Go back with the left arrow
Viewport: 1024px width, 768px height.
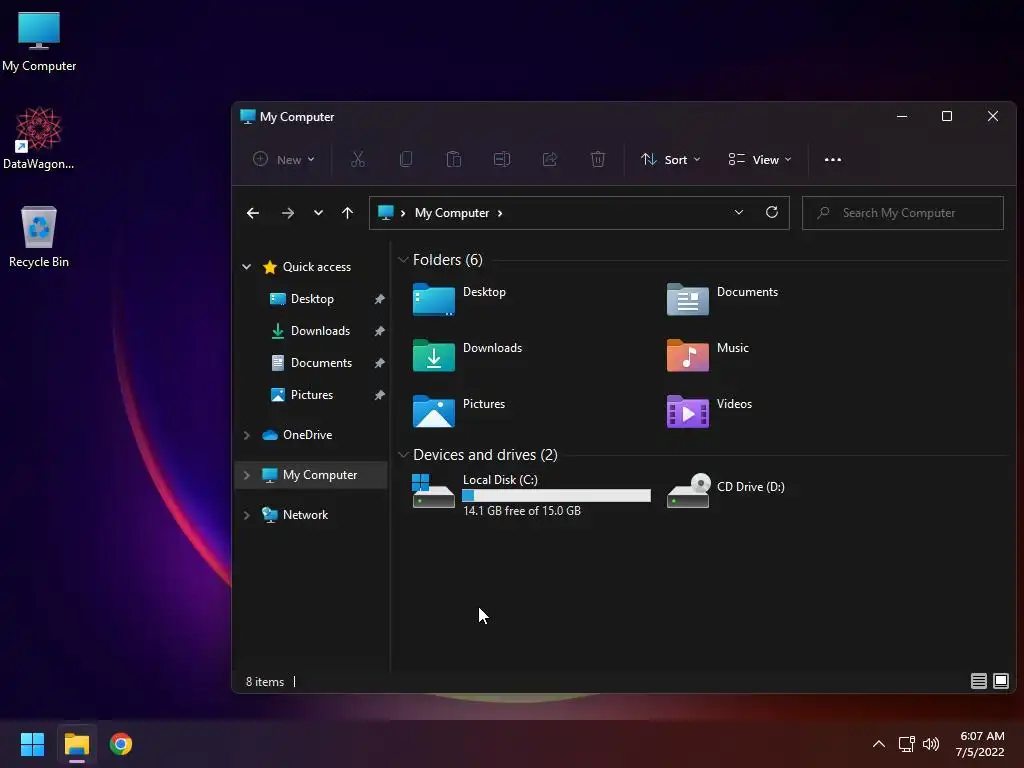pos(253,213)
